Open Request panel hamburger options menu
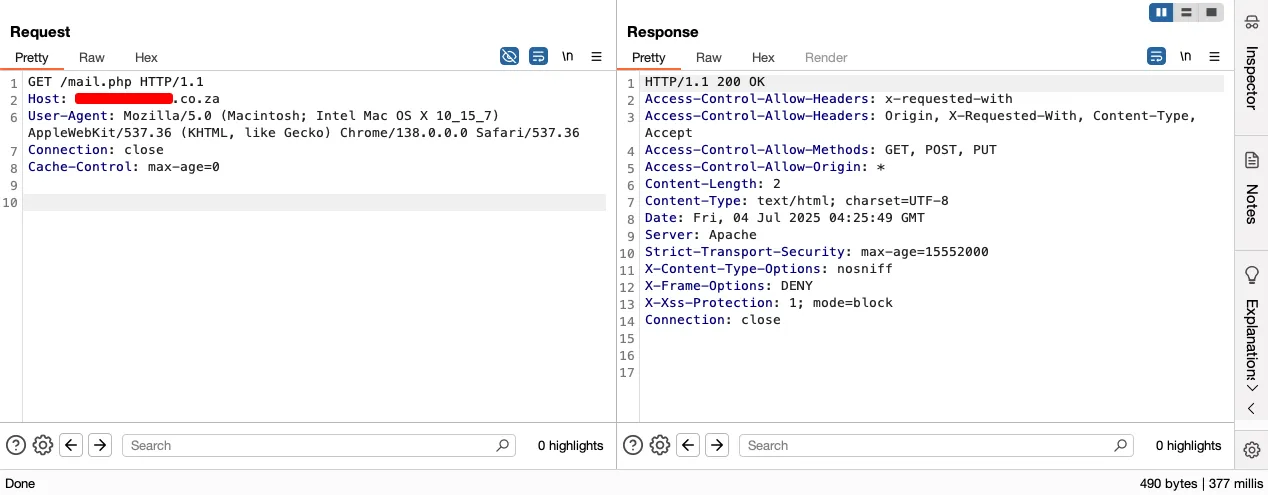 596,56
